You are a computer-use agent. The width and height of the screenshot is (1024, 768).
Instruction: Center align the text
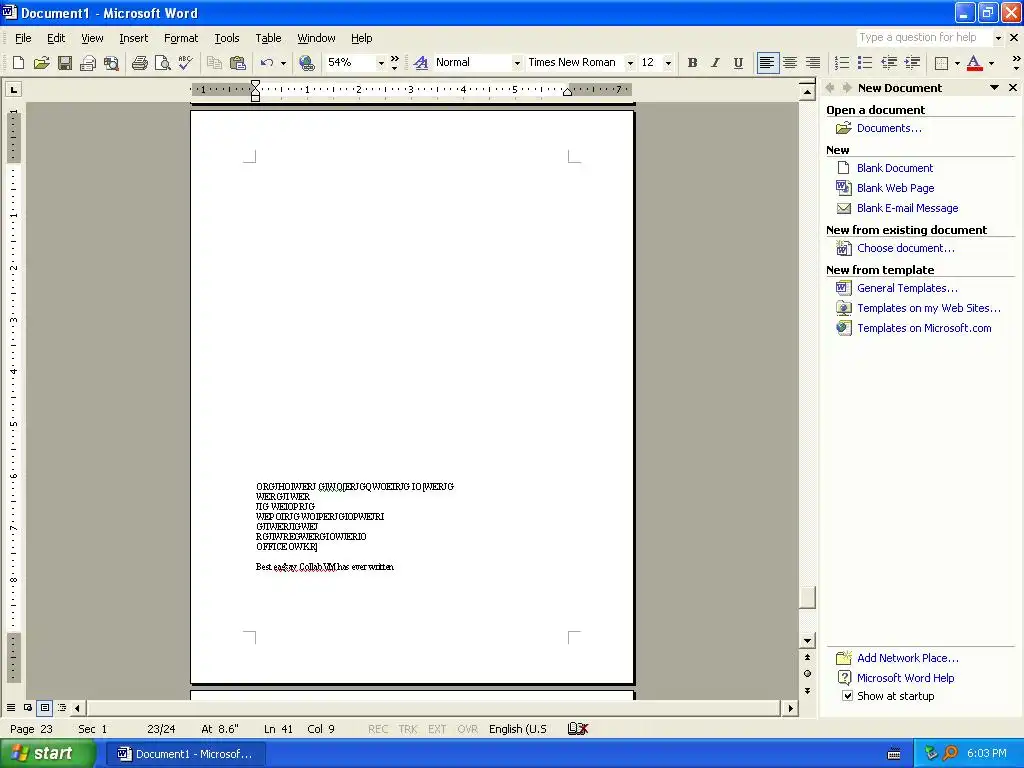pyautogui.click(x=790, y=63)
